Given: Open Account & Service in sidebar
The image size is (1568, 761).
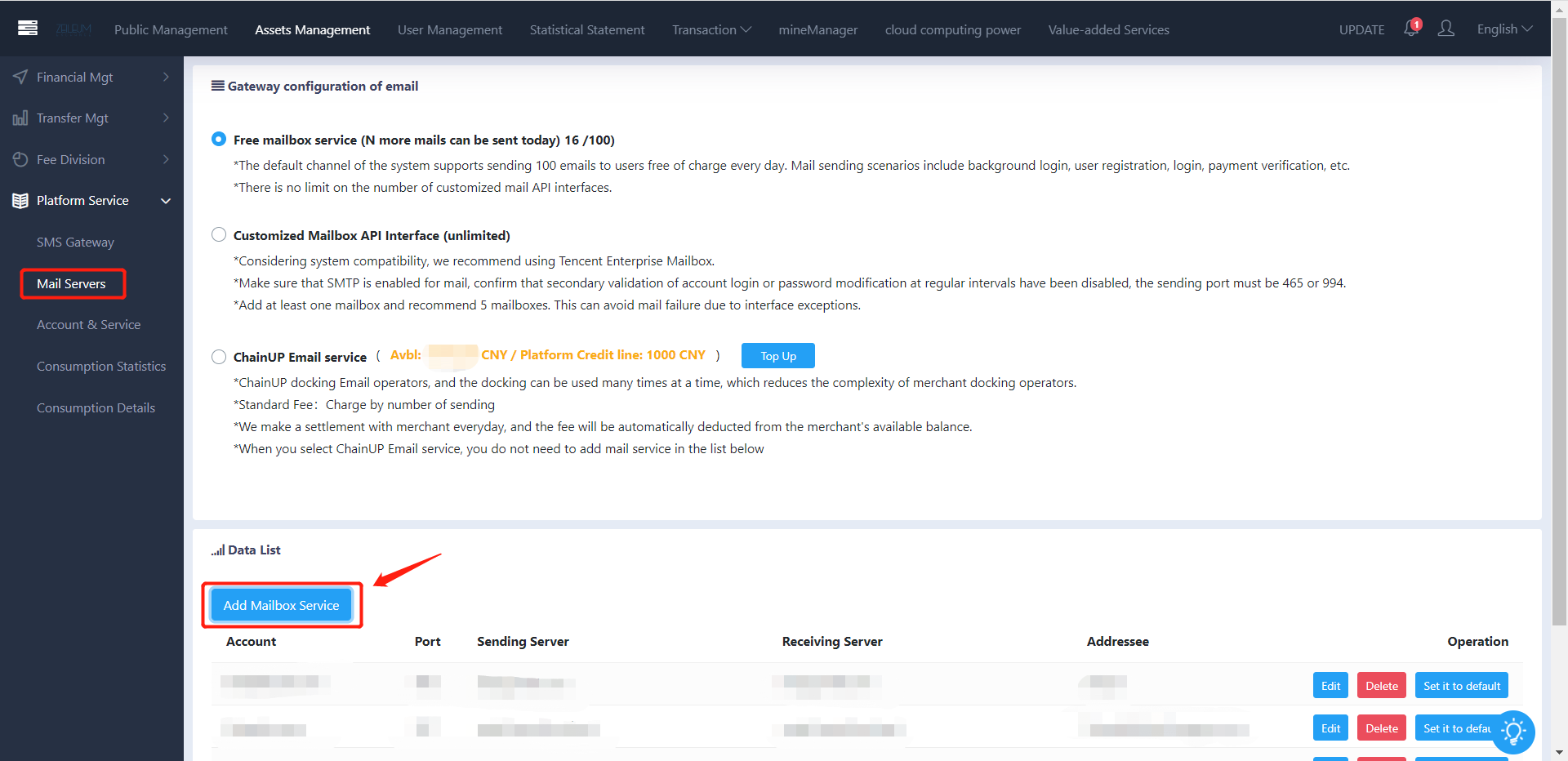Looking at the screenshot, I should point(88,325).
